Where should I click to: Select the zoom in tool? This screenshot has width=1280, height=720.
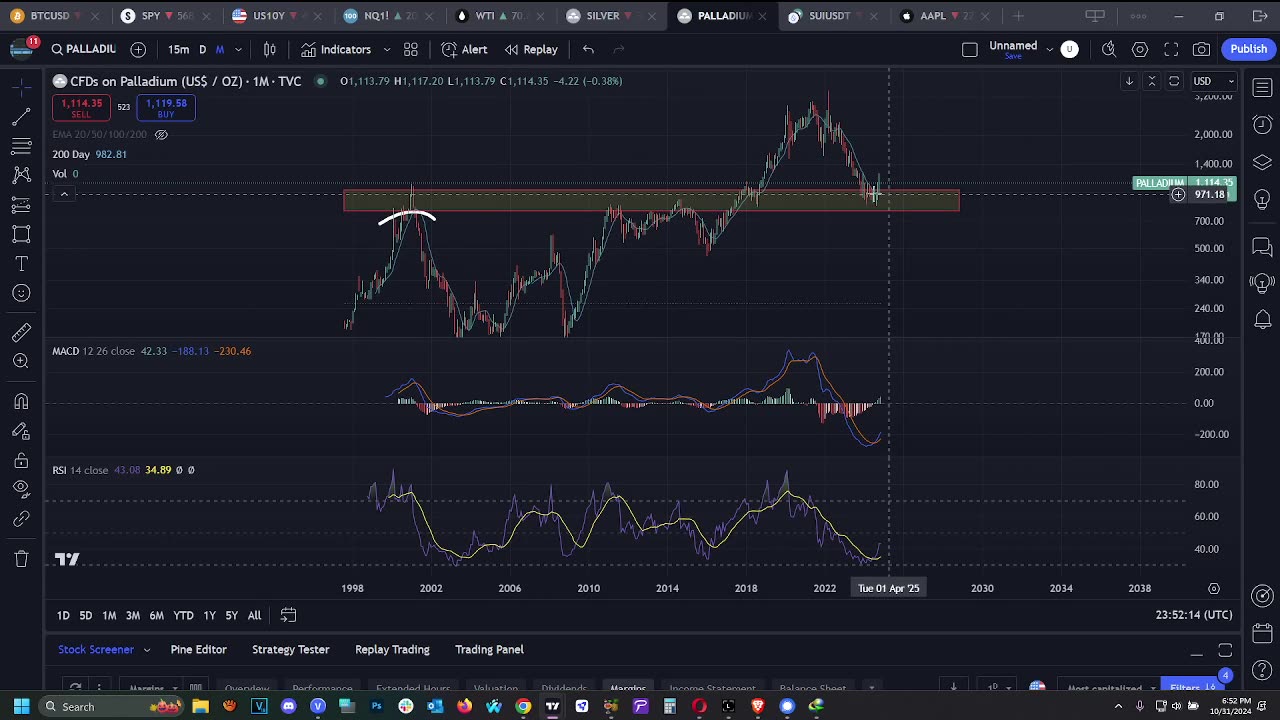click(21, 361)
